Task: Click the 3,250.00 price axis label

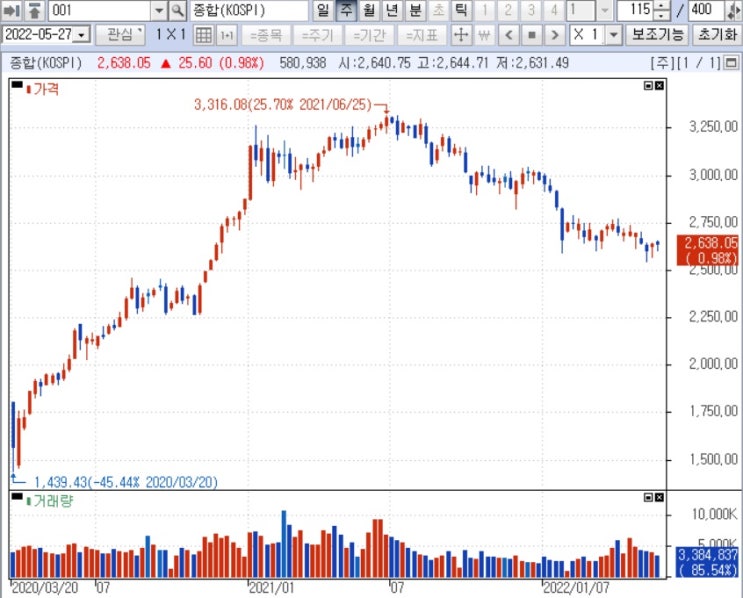Action: (x=713, y=127)
